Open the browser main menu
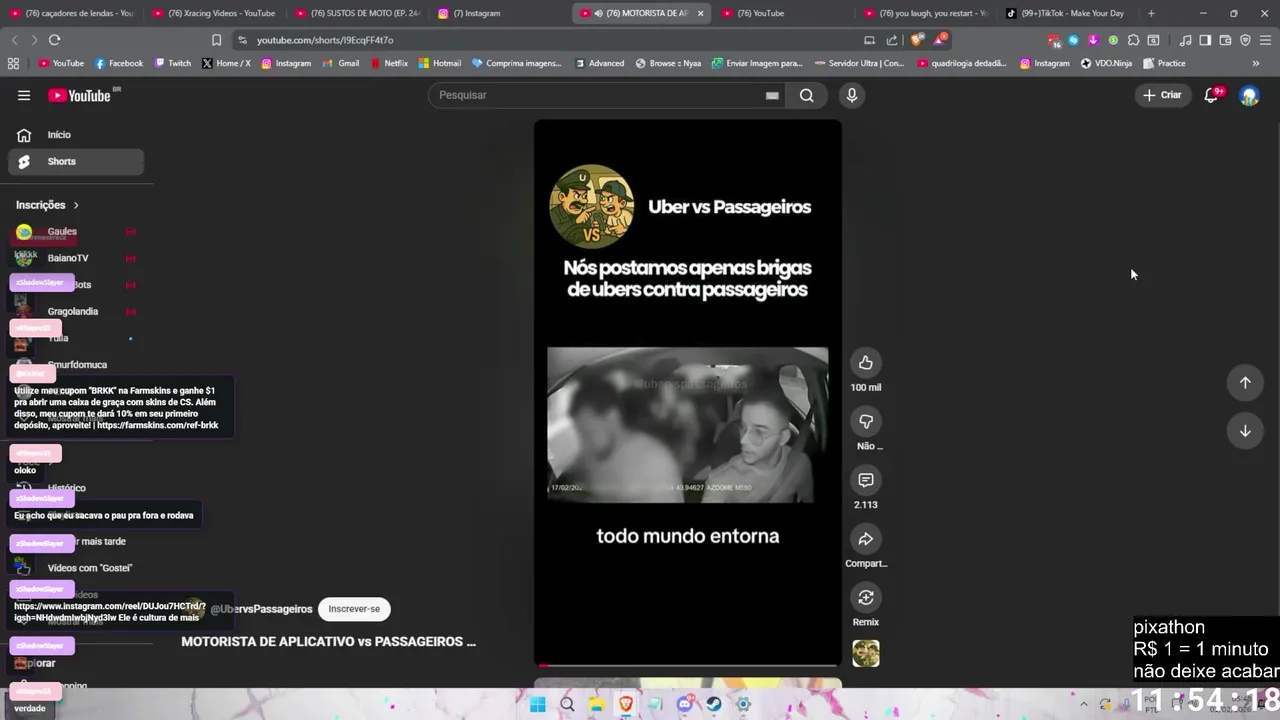The width and height of the screenshot is (1280, 720). pos(1265,40)
